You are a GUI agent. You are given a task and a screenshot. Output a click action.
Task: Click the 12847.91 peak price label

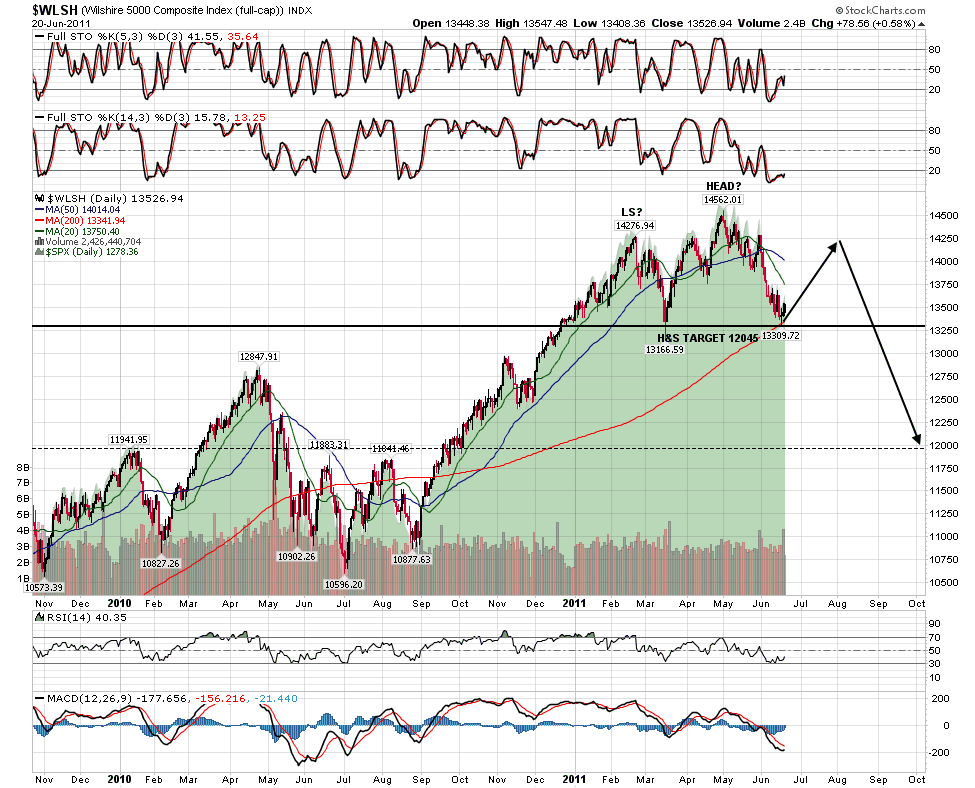click(x=258, y=356)
